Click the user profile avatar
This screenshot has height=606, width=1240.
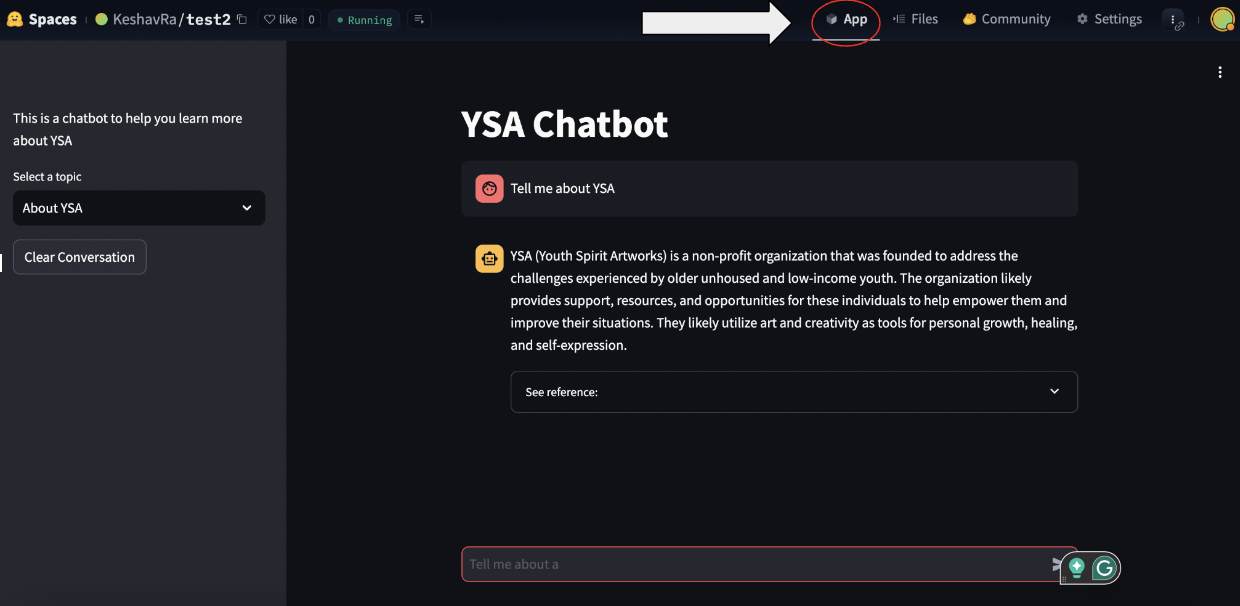(1222, 19)
